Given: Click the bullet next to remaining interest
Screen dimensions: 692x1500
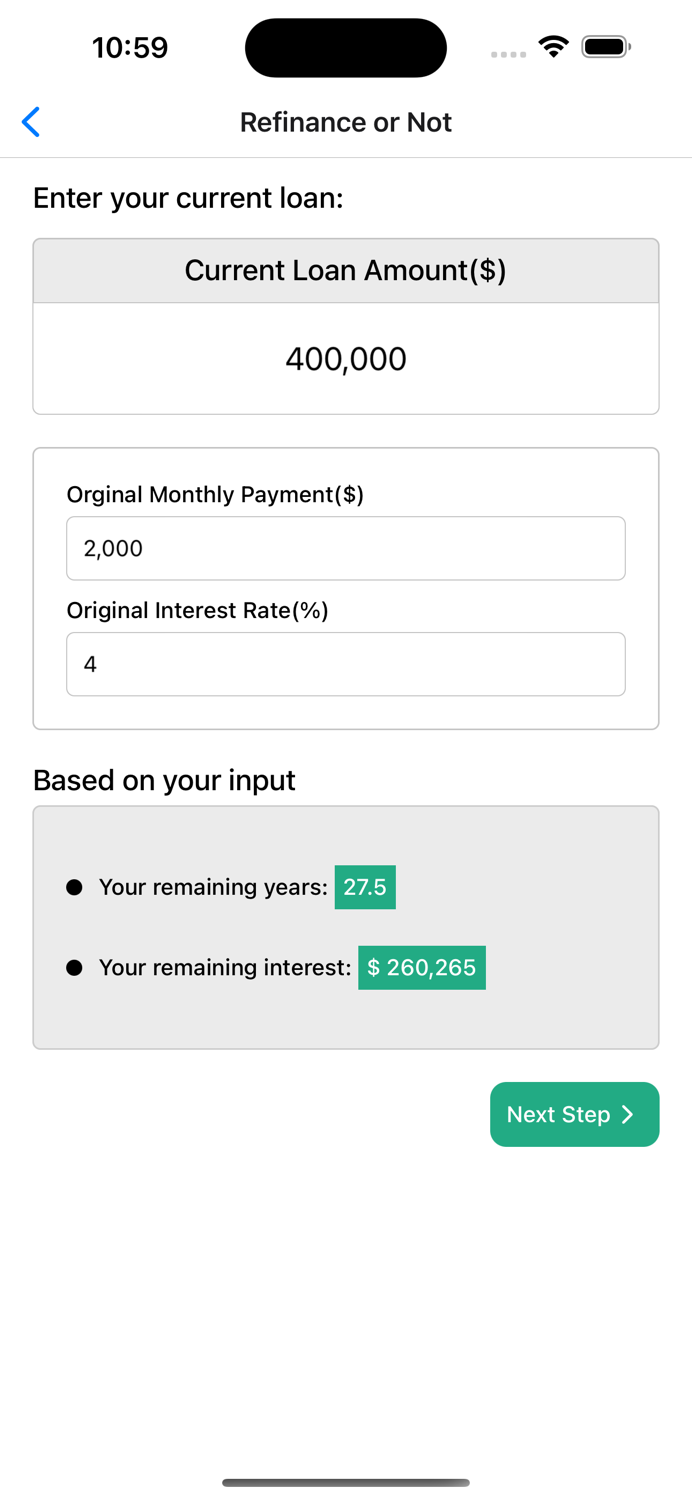Looking at the screenshot, I should click(x=73, y=967).
